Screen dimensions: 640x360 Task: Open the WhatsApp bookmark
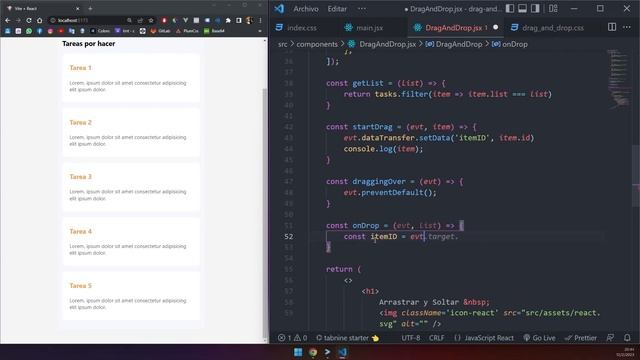pyautogui.click(x=29, y=31)
